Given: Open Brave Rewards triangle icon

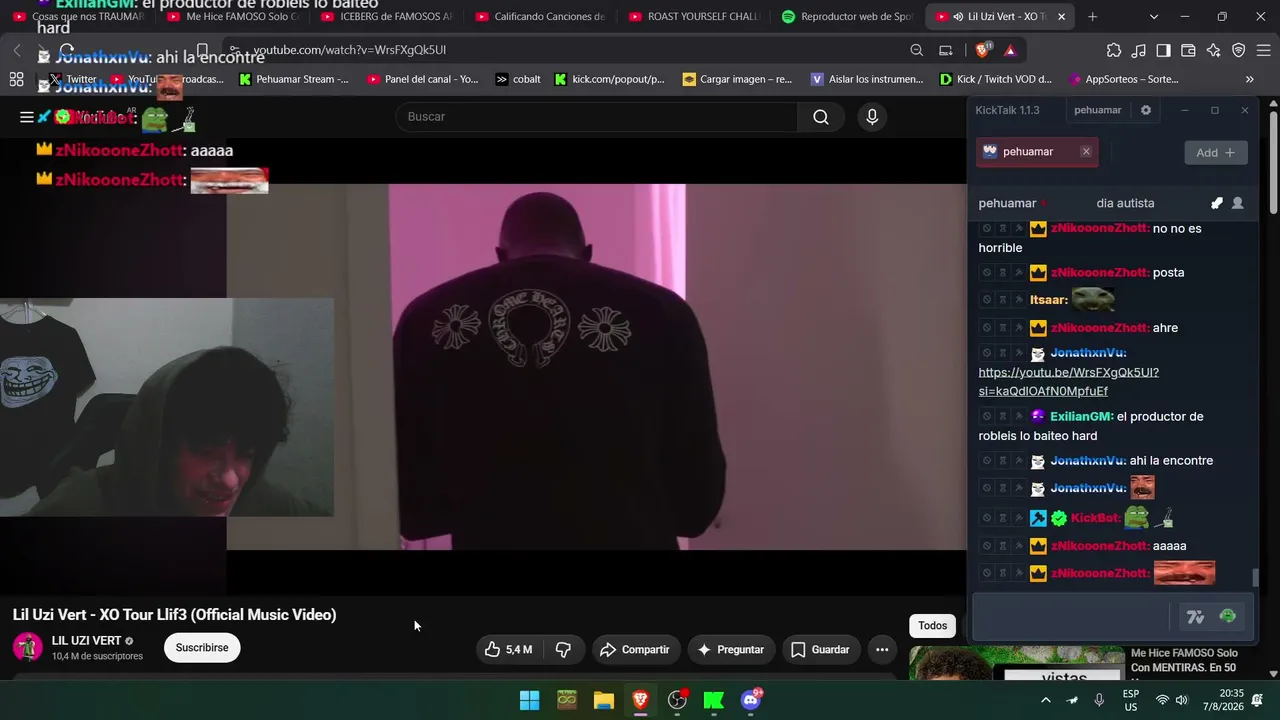Looking at the screenshot, I should (1010, 50).
